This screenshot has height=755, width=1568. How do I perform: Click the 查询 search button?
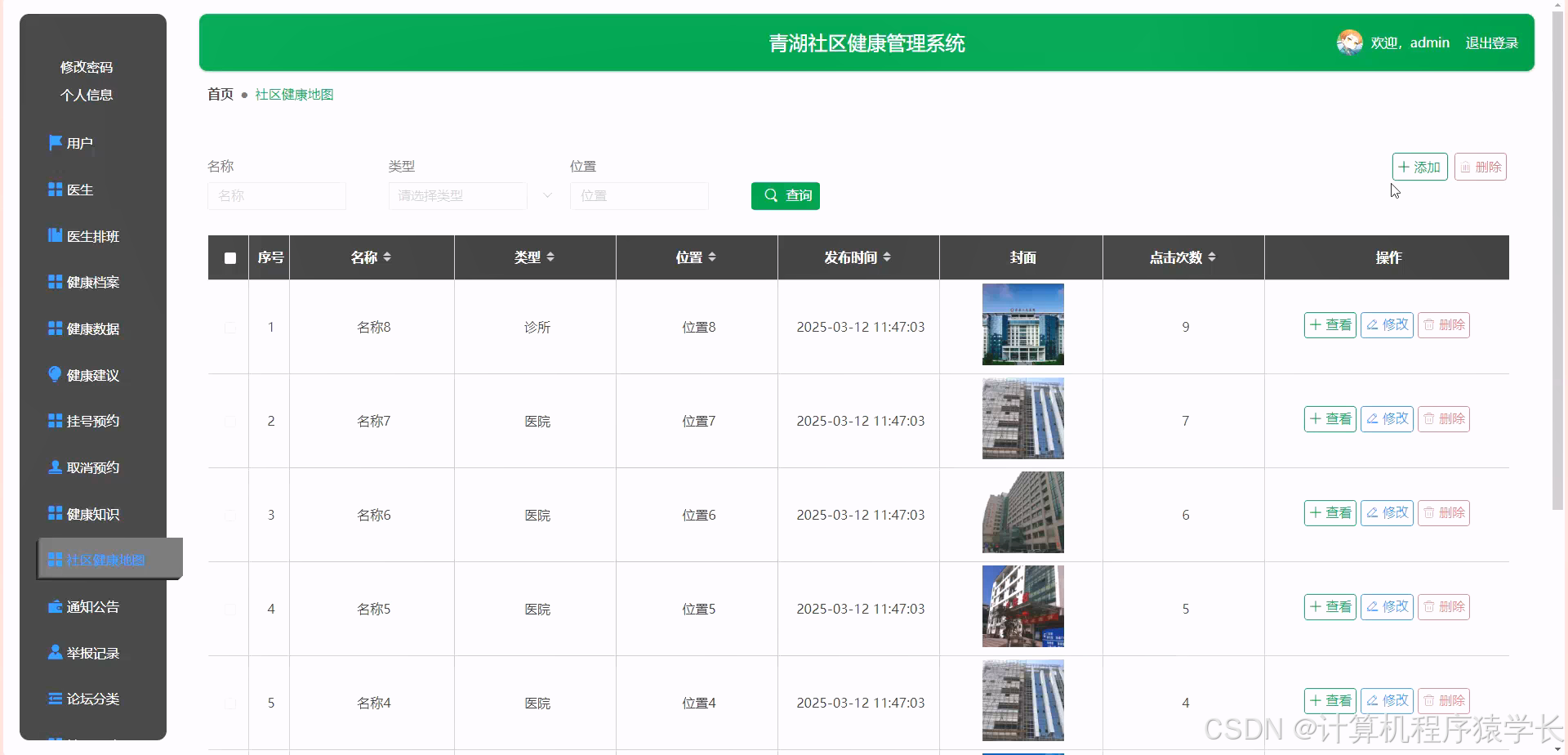click(785, 195)
